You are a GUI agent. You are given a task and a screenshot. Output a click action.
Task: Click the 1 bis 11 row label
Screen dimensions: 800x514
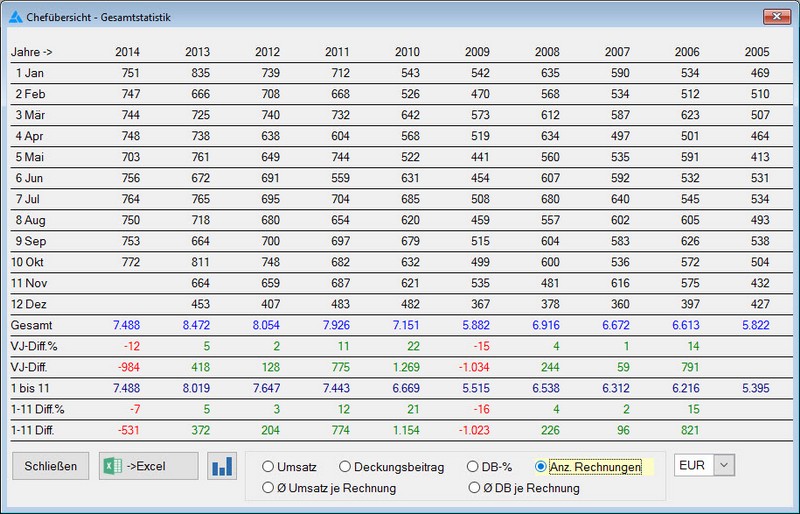(x=33, y=387)
